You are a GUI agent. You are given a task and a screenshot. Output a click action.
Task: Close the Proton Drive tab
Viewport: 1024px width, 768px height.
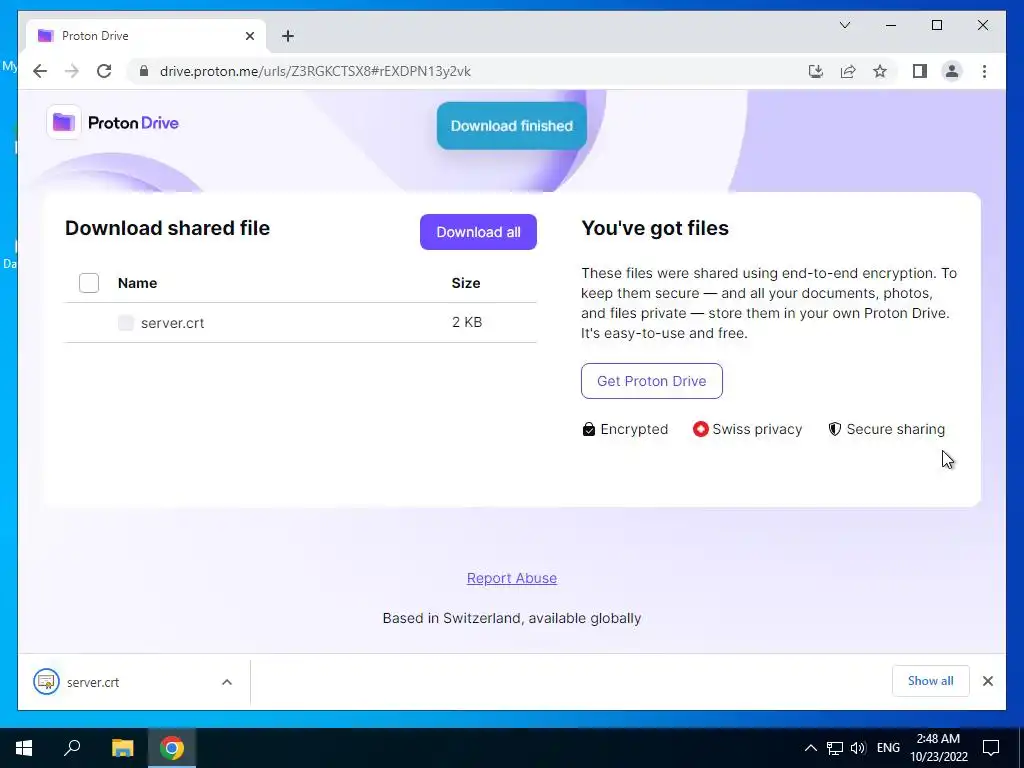[x=249, y=36]
